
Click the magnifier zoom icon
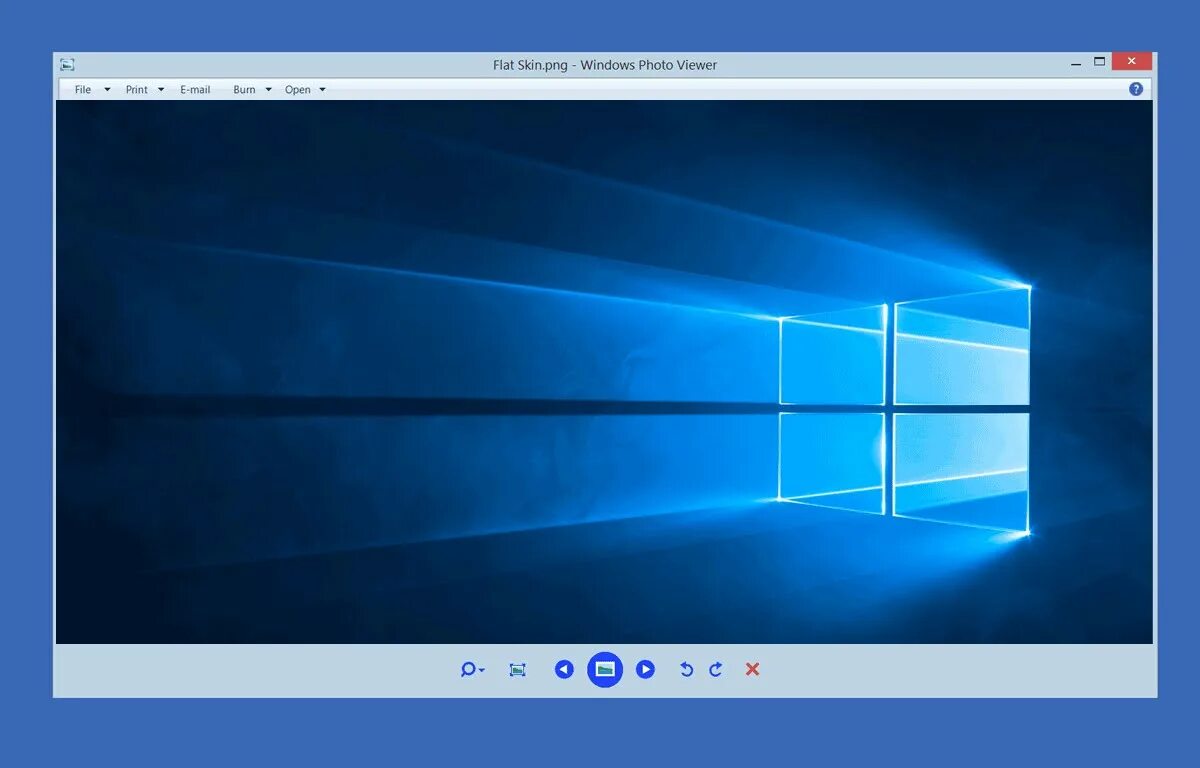(x=466, y=669)
